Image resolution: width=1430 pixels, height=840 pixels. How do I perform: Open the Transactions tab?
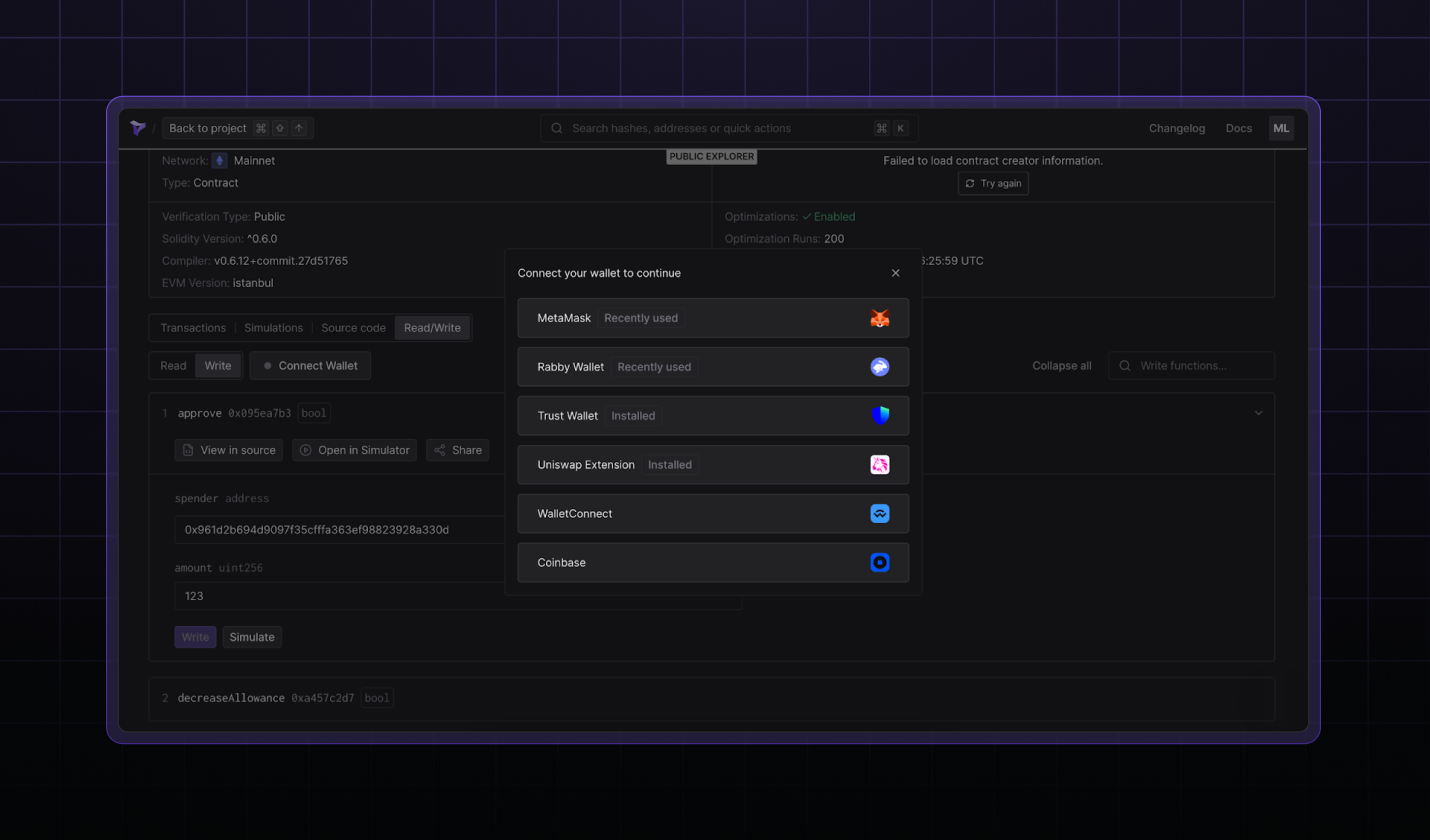pos(193,328)
